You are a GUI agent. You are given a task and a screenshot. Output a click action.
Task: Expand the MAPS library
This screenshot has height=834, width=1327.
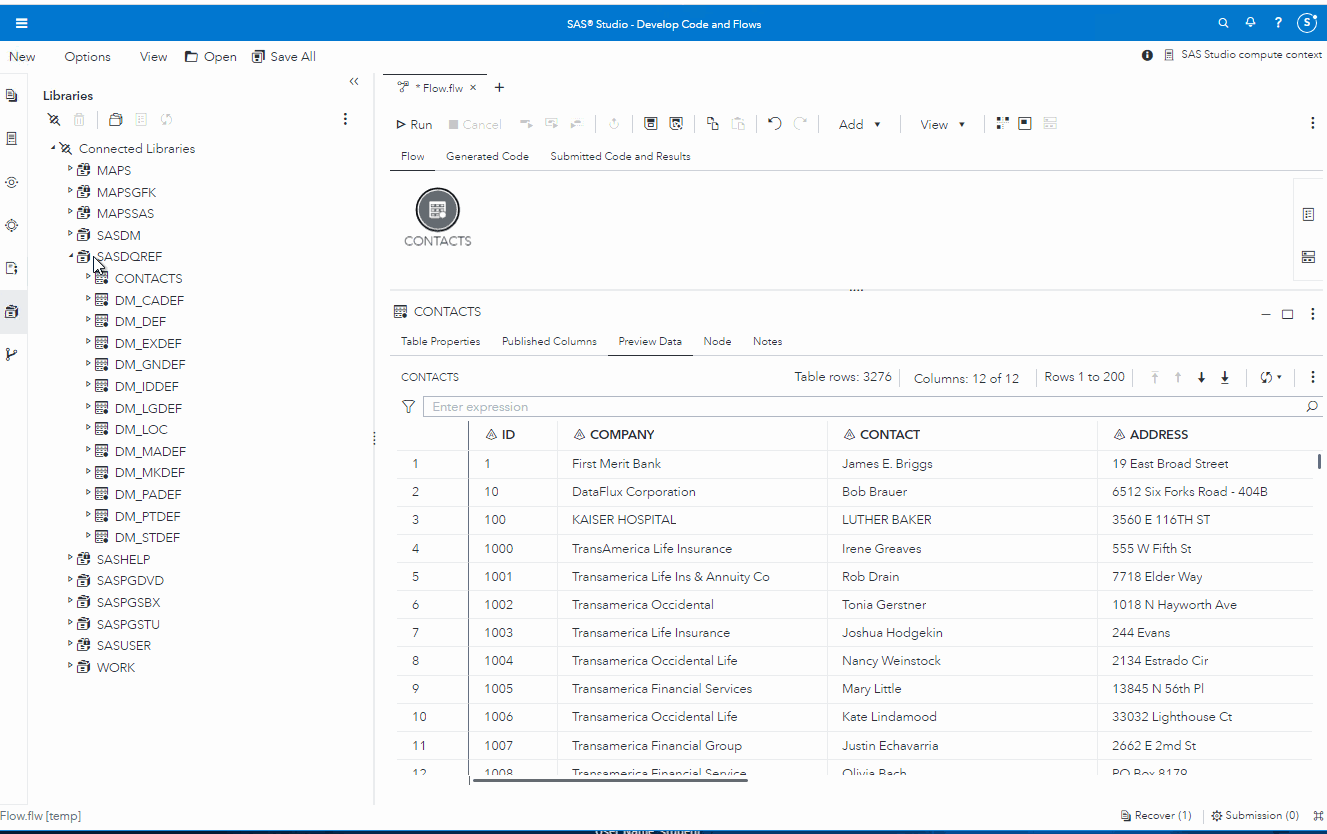(71, 170)
